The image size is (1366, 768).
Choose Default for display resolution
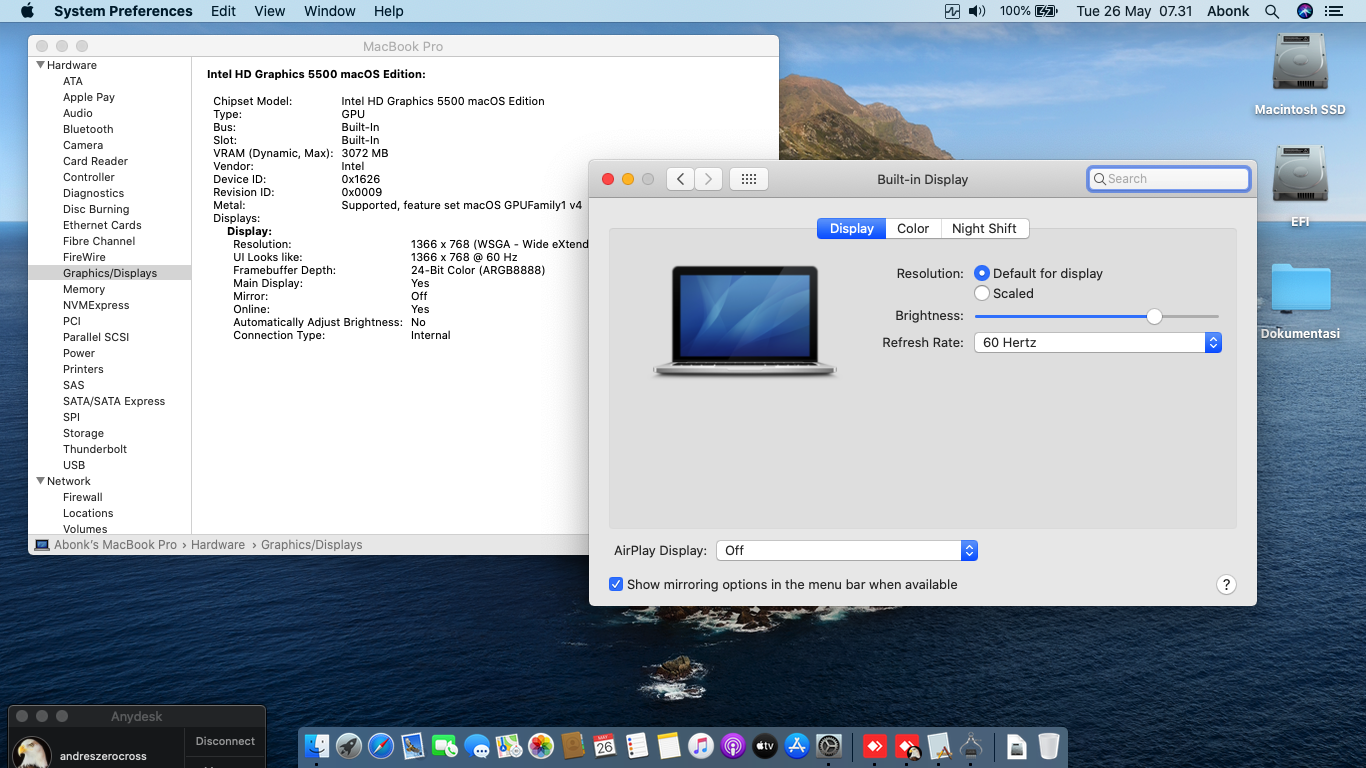pos(982,273)
